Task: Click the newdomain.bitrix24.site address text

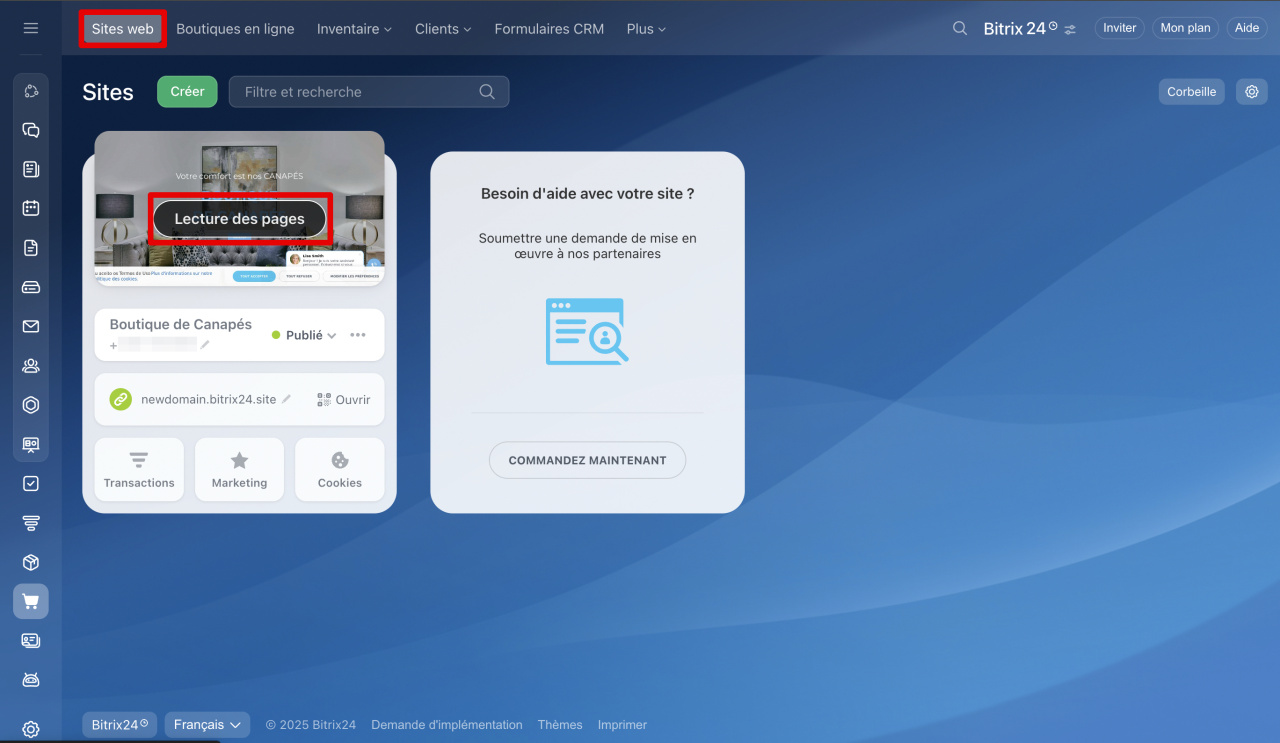Action: [x=209, y=399]
